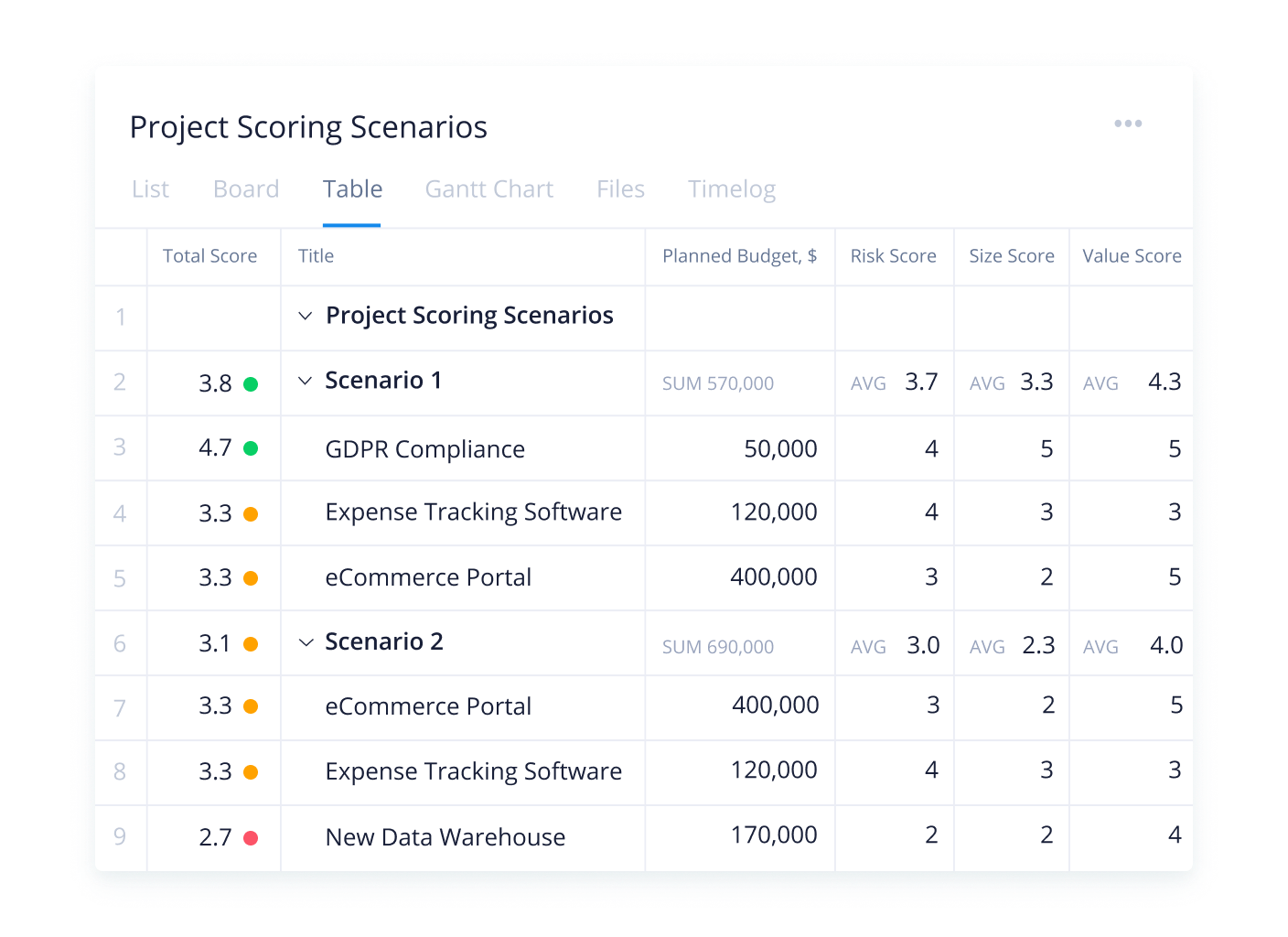Click the green status dot beside GDPR Compliance
1288x937 pixels.
coord(252,448)
